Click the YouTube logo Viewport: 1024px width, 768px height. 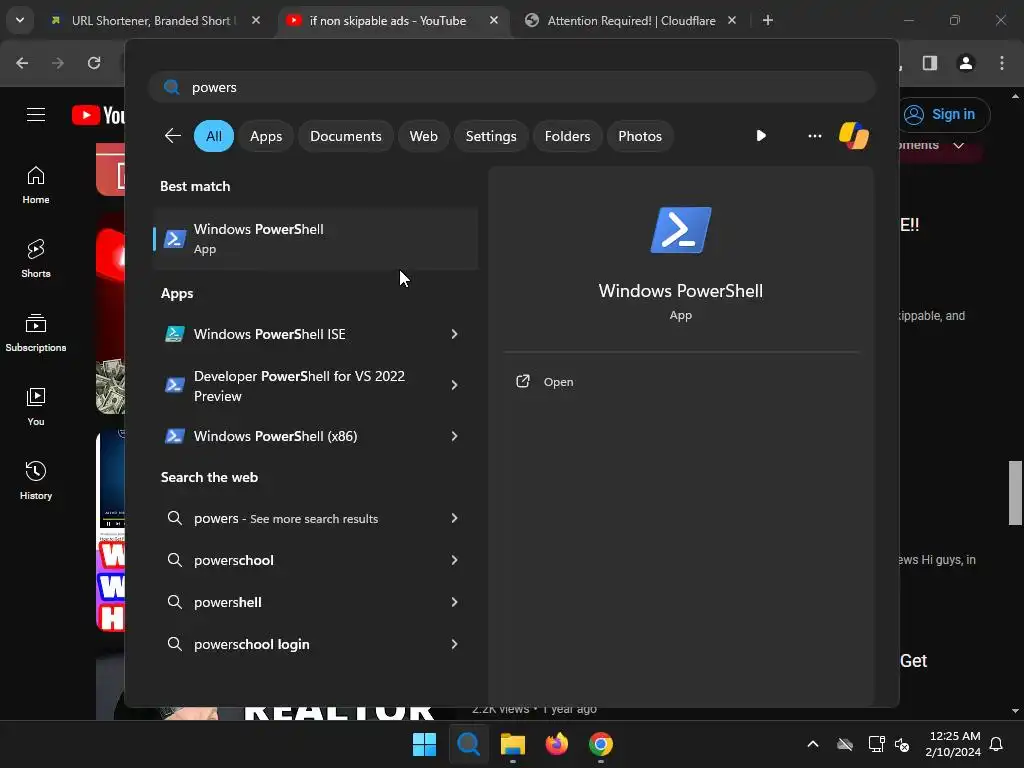pos(99,115)
